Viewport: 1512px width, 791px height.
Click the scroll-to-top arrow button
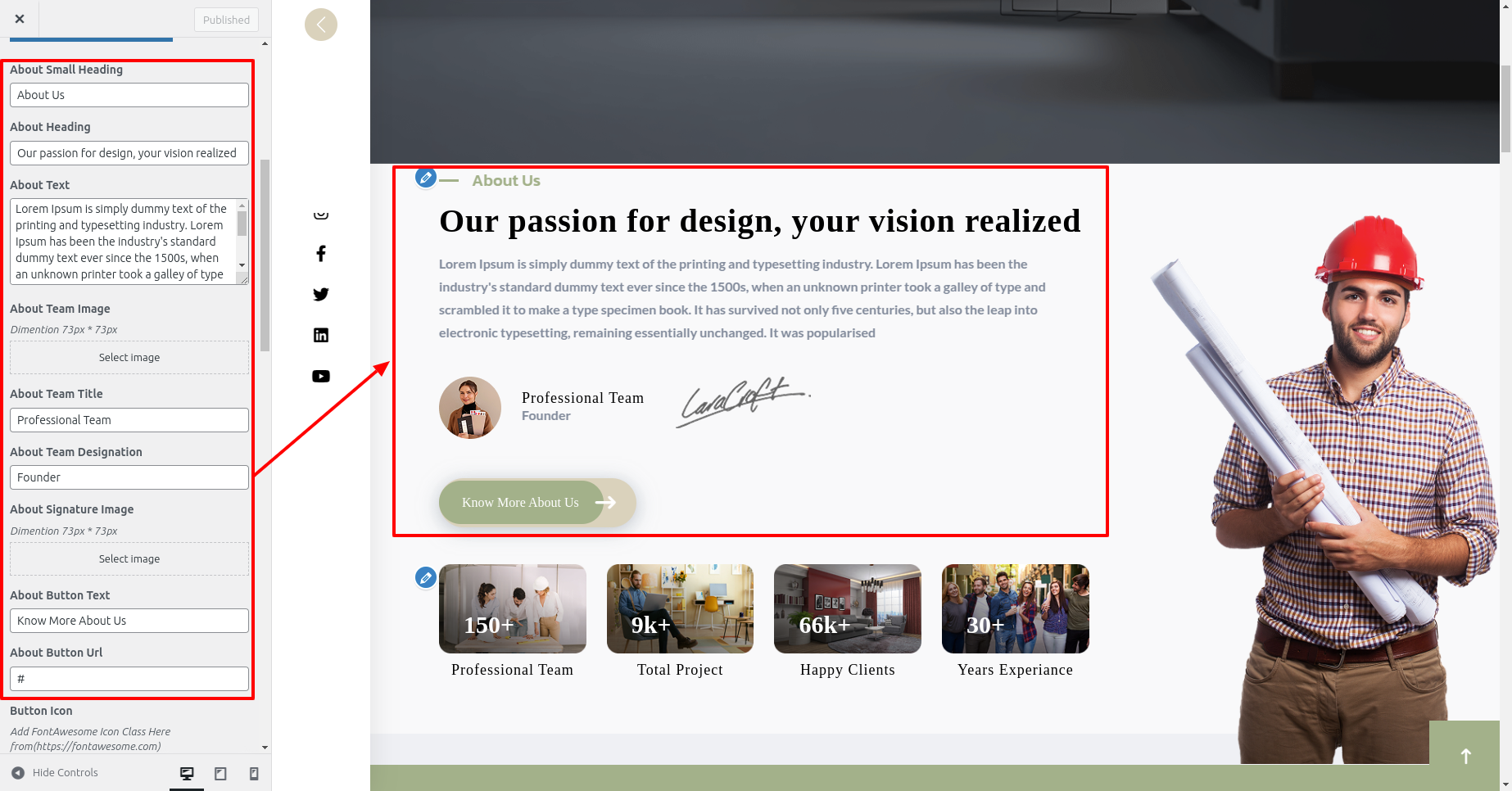[1465, 755]
